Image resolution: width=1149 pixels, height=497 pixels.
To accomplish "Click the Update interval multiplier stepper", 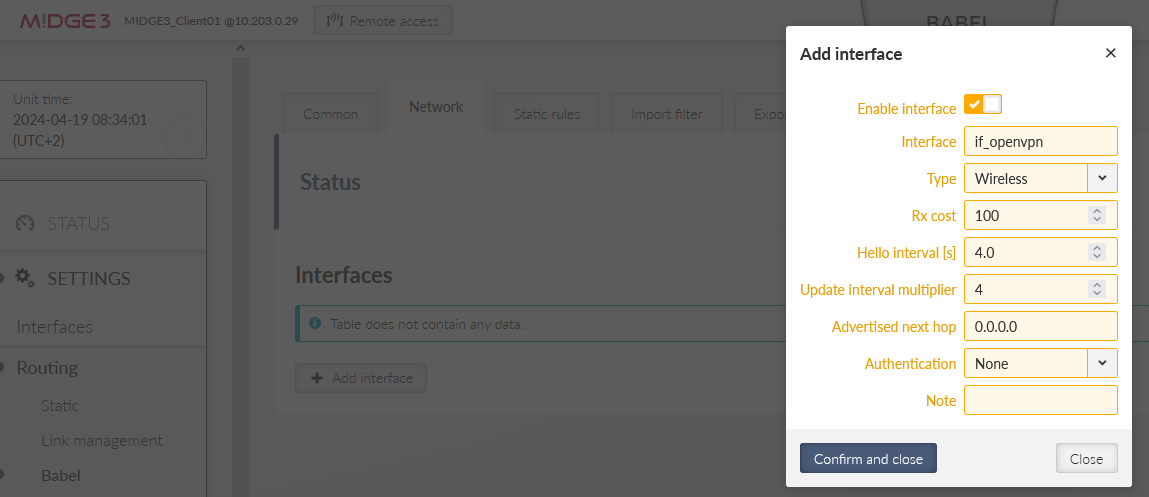I will click(x=1097, y=289).
